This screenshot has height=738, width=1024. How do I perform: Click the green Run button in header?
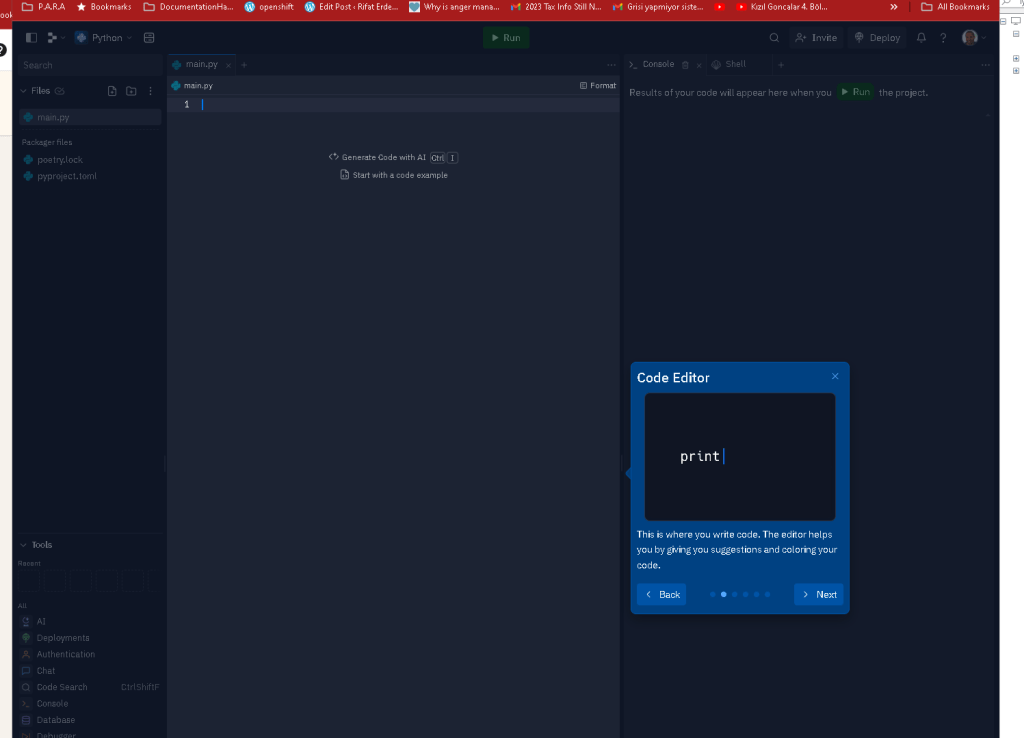coord(506,38)
